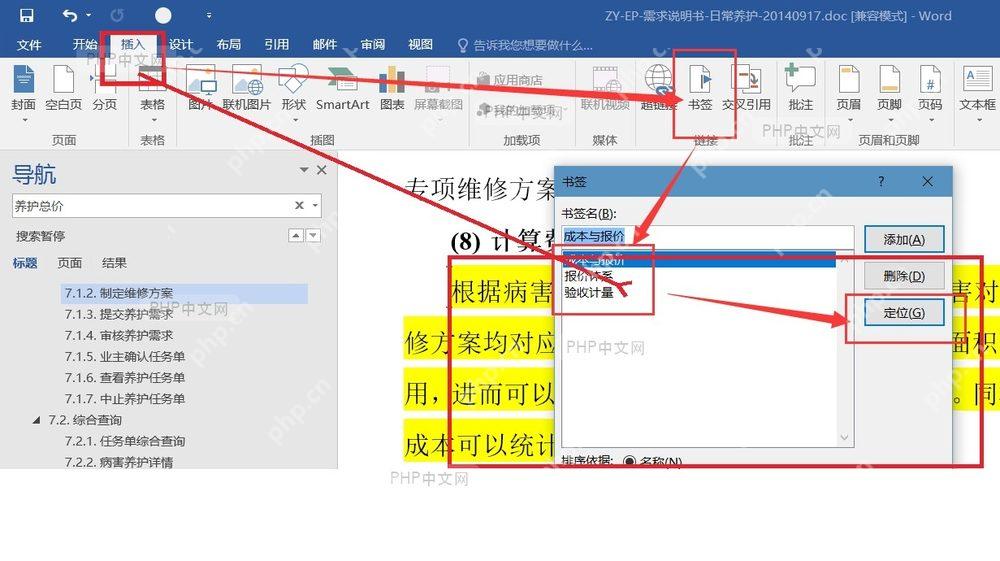1000x561 pixels.
Task: Insert a page break with 分页
Action: tap(105, 89)
